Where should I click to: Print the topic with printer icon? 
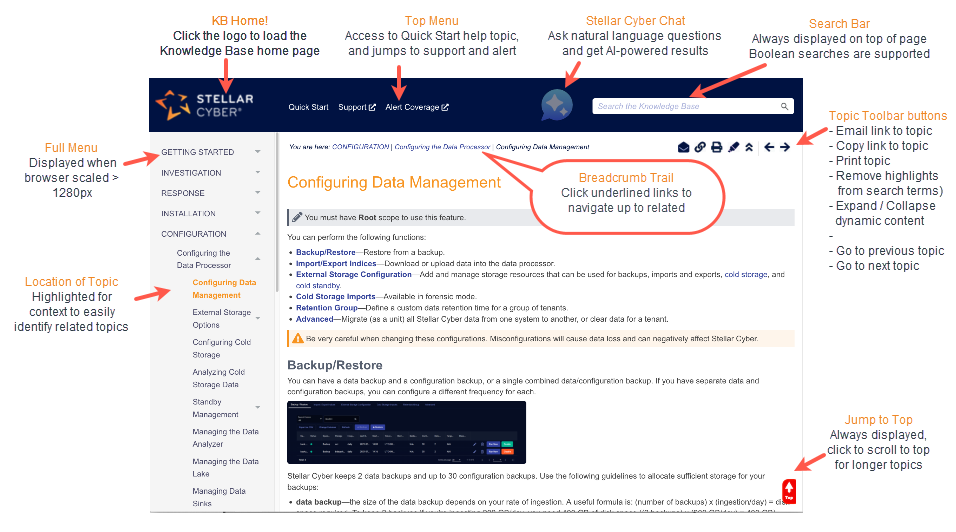click(x=717, y=147)
